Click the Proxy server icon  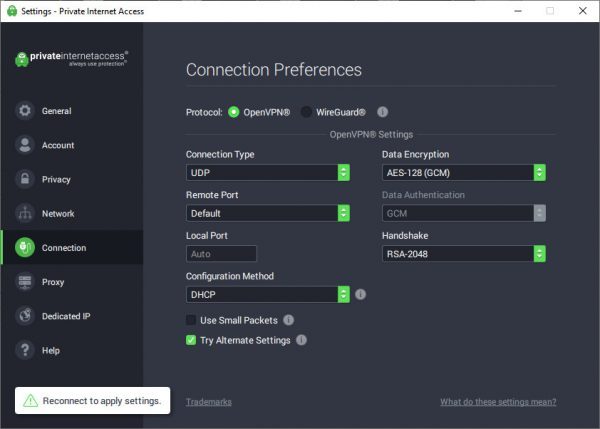pyautogui.click(x=25, y=282)
